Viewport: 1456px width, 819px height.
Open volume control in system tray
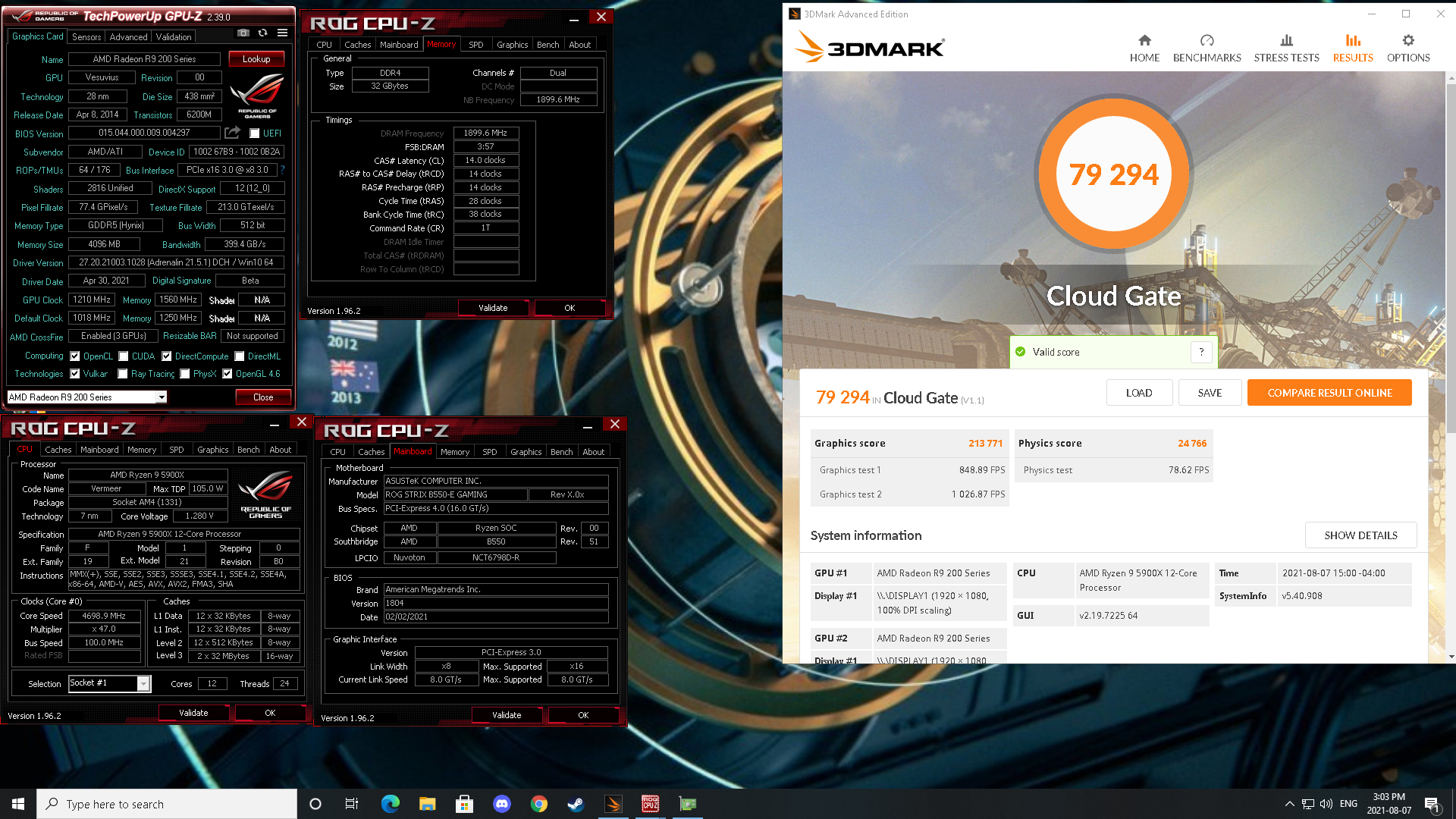pyautogui.click(x=1326, y=804)
